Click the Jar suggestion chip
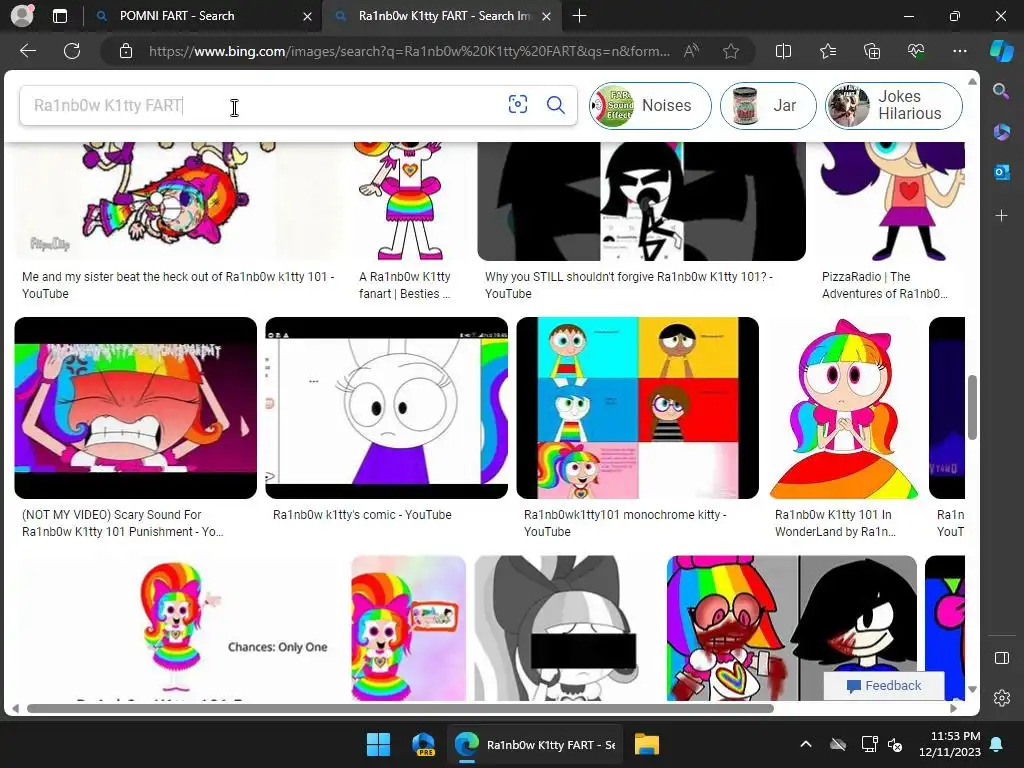1024x768 pixels. coord(768,105)
